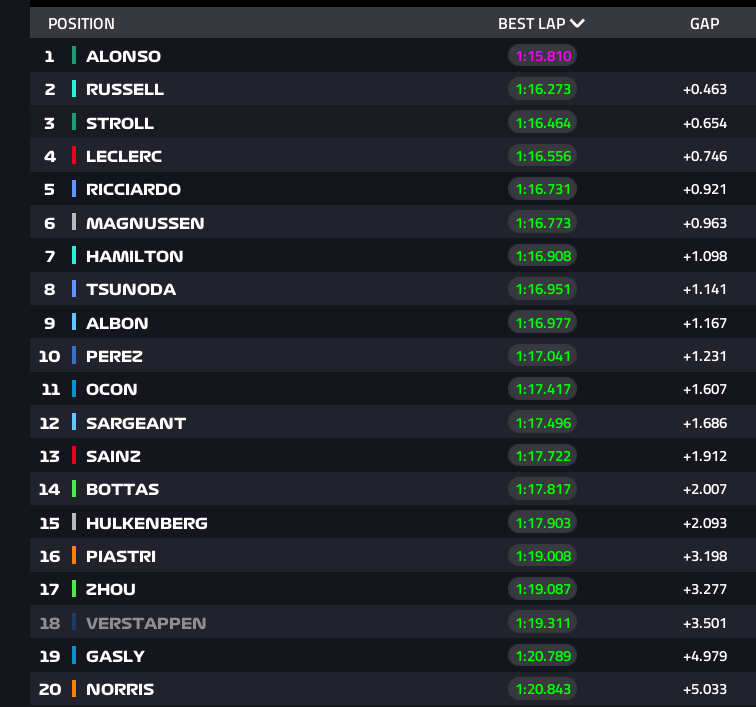The image size is (756, 707).
Task: Select the RICCIARDO driver name
Action: [133, 189]
